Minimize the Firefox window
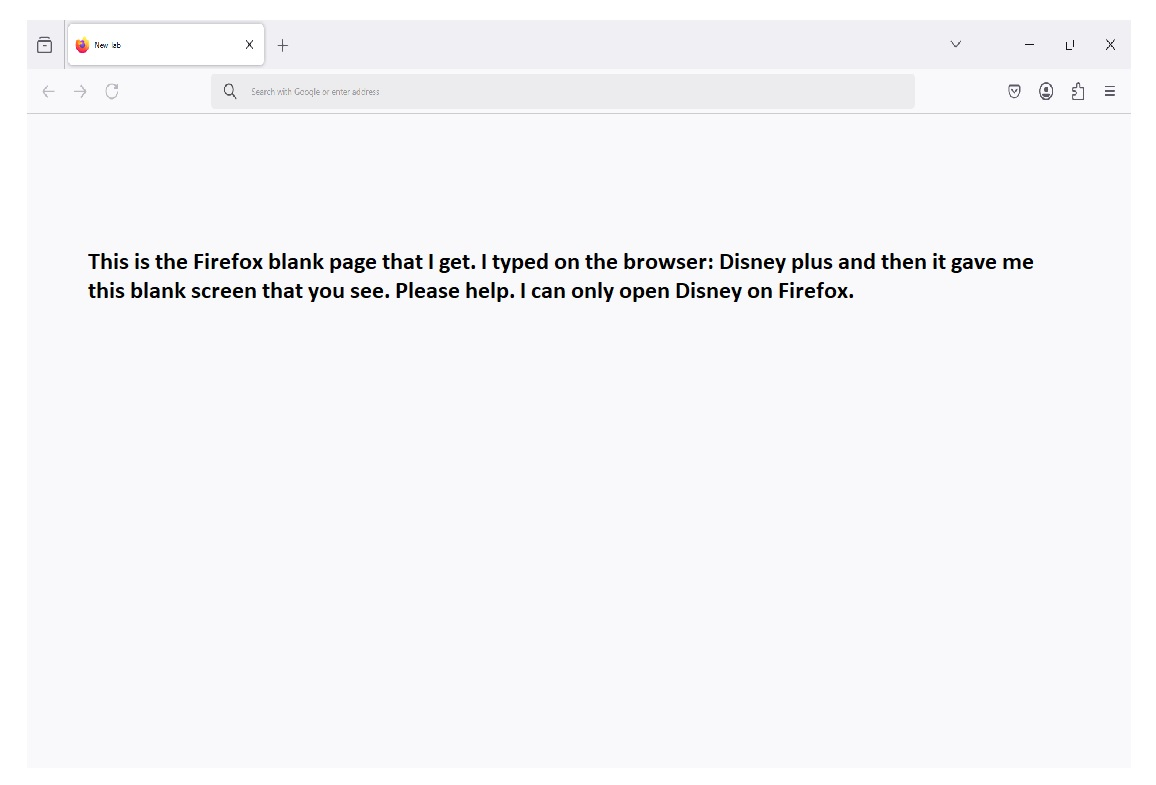 (x=1029, y=45)
